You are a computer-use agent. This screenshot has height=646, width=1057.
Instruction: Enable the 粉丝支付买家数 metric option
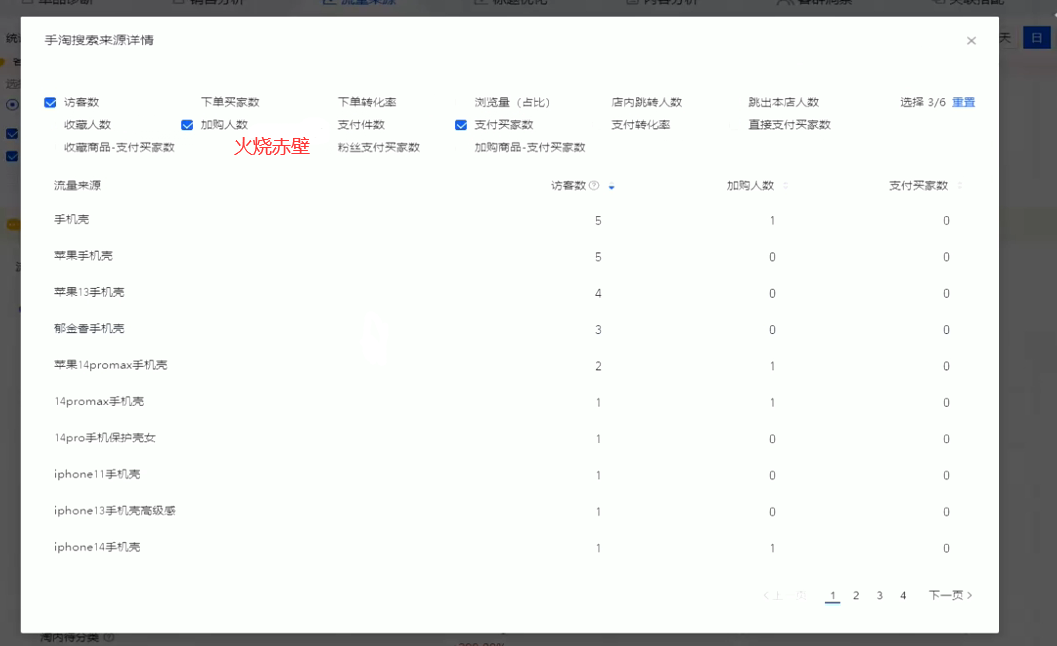click(x=378, y=147)
